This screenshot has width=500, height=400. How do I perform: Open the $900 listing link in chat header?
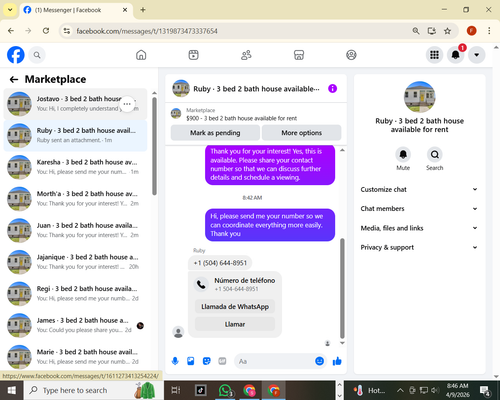[241, 118]
